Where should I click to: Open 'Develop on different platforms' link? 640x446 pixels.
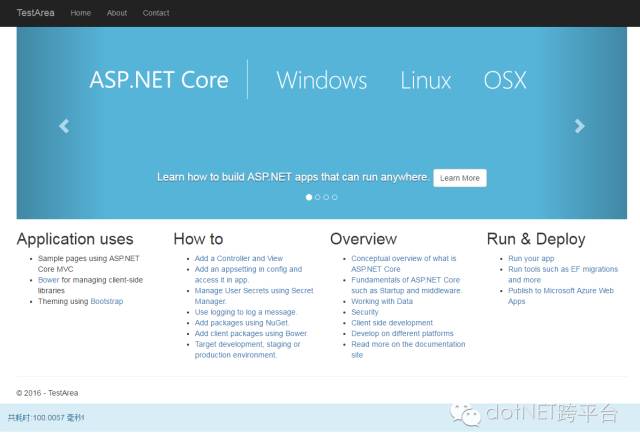point(402,333)
